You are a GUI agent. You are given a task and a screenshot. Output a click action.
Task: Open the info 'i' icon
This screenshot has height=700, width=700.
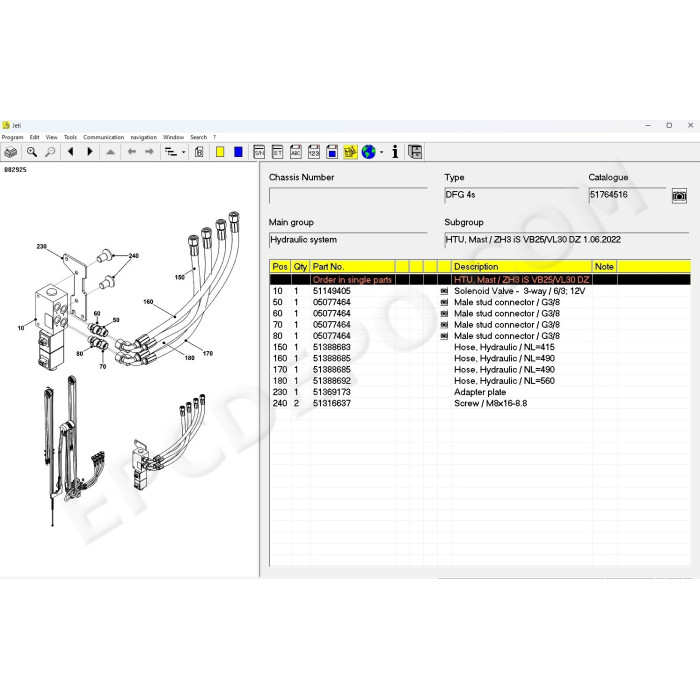pos(395,152)
